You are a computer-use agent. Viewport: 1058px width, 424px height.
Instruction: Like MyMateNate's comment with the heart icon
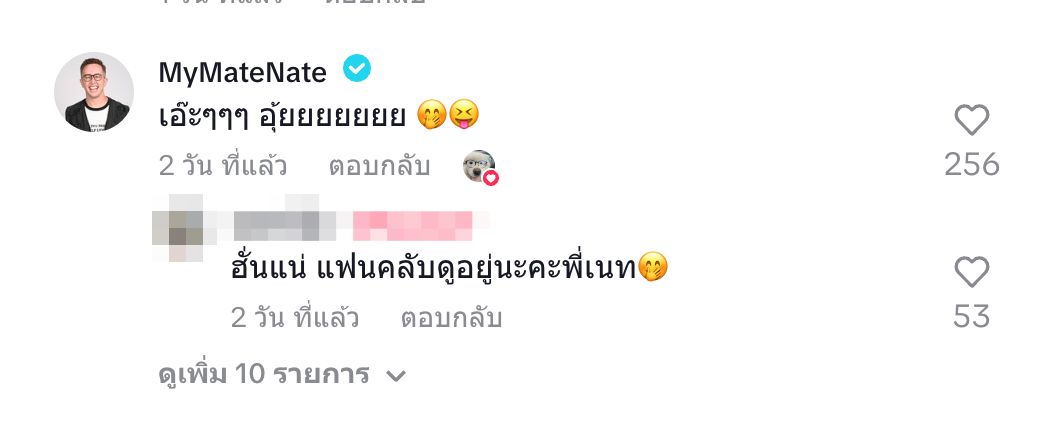coord(972,120)
